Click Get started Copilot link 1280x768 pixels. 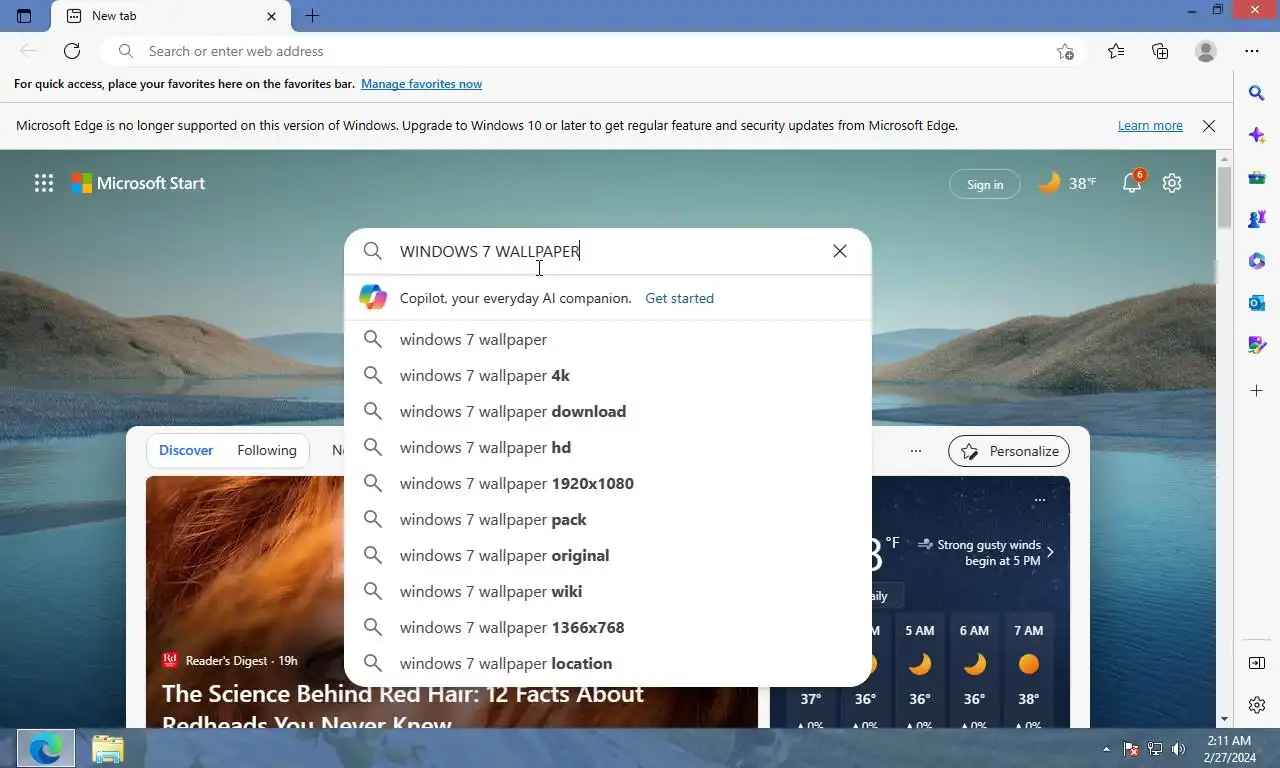tap(680, 298)
